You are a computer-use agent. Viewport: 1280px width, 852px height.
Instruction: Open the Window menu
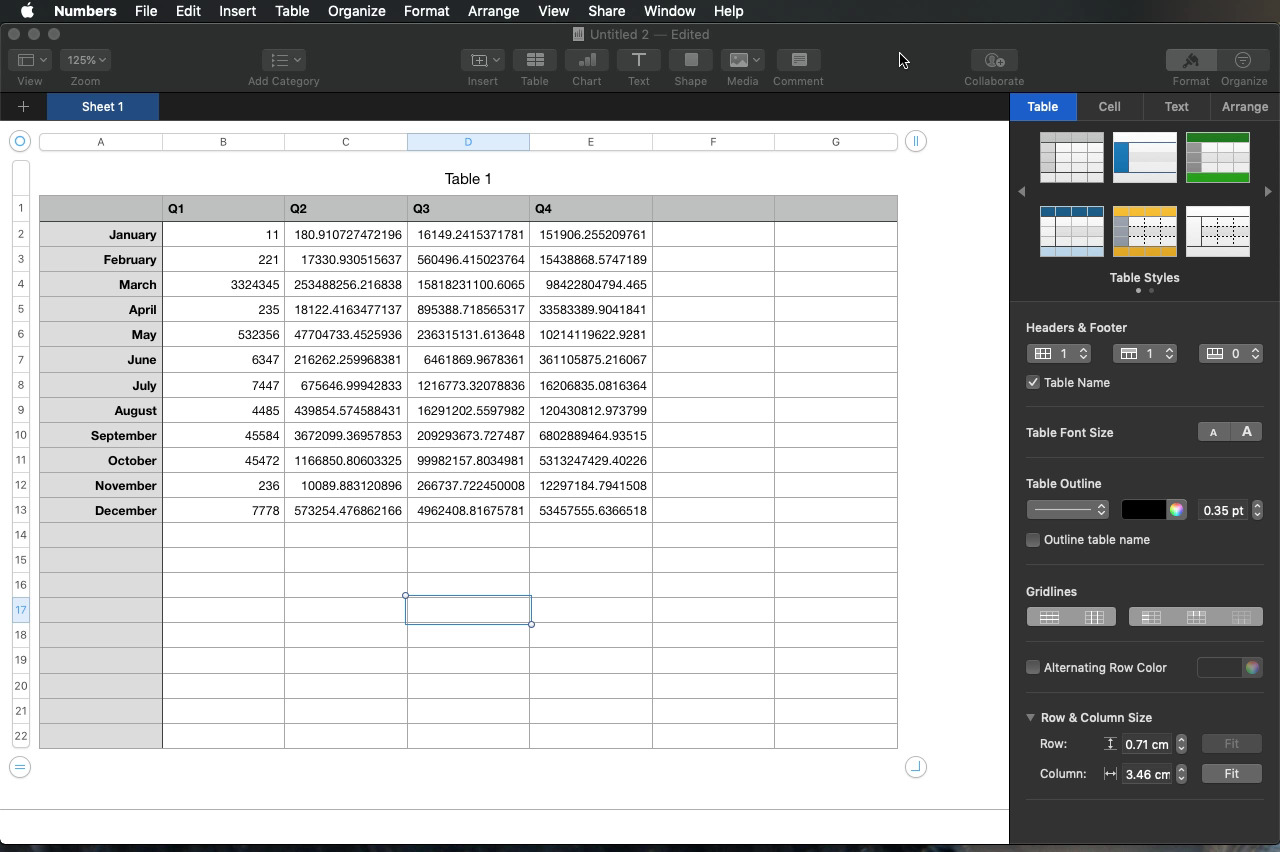669,11
